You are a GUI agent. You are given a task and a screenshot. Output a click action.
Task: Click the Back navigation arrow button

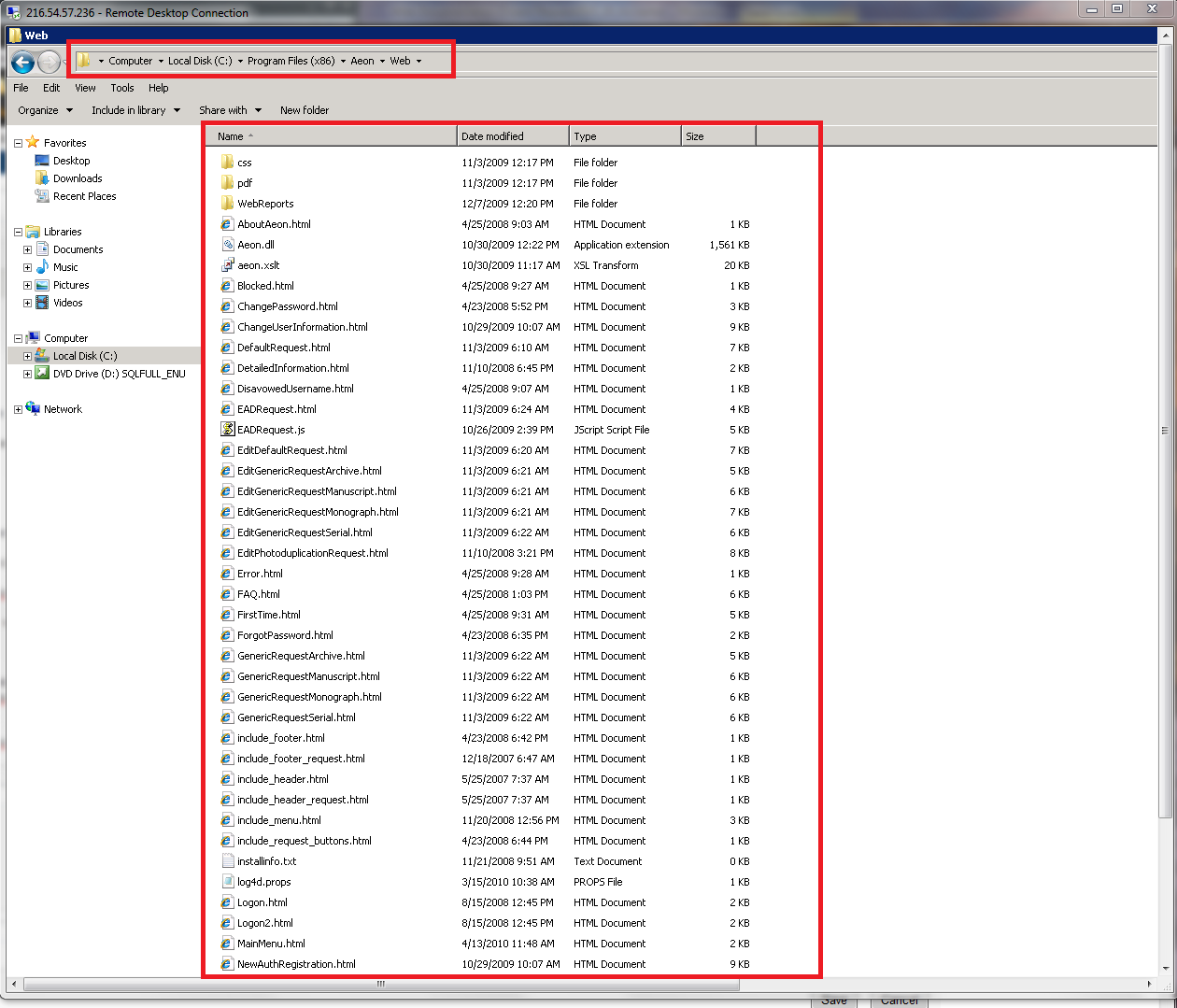[23, 63]
